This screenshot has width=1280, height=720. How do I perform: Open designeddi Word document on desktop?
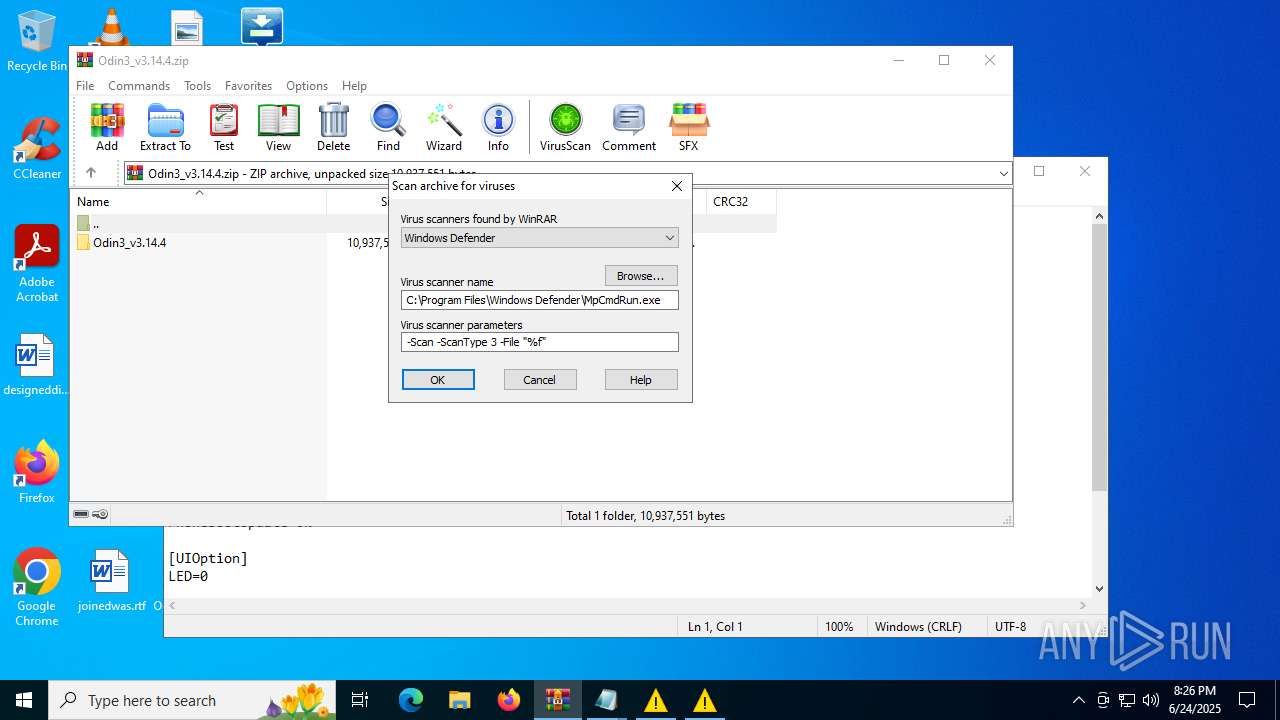[34, 365]
